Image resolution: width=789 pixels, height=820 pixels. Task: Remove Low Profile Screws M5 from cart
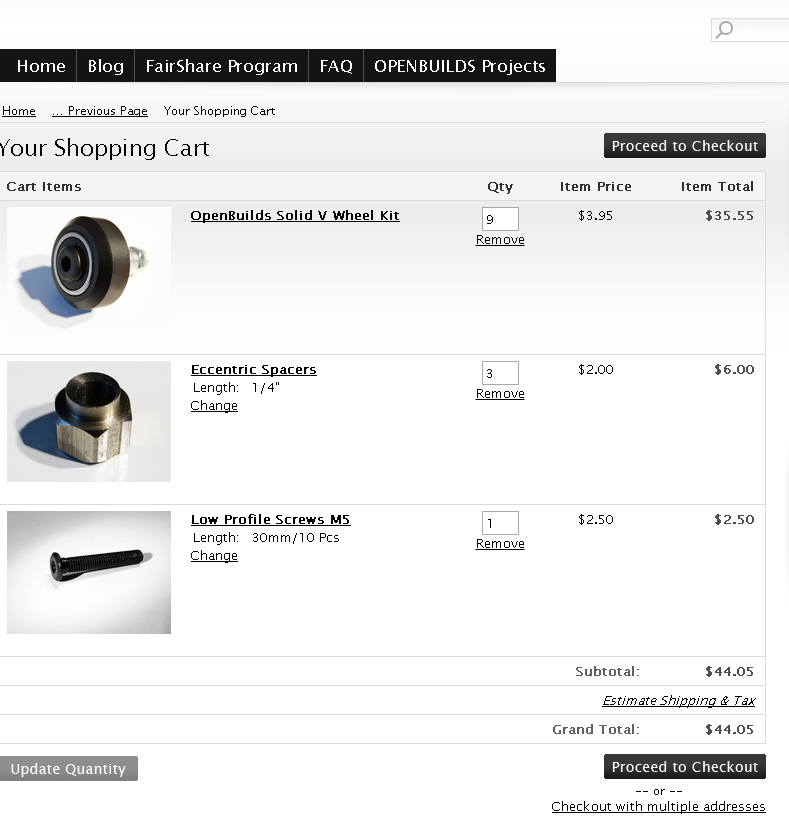(x=500, y=544)
